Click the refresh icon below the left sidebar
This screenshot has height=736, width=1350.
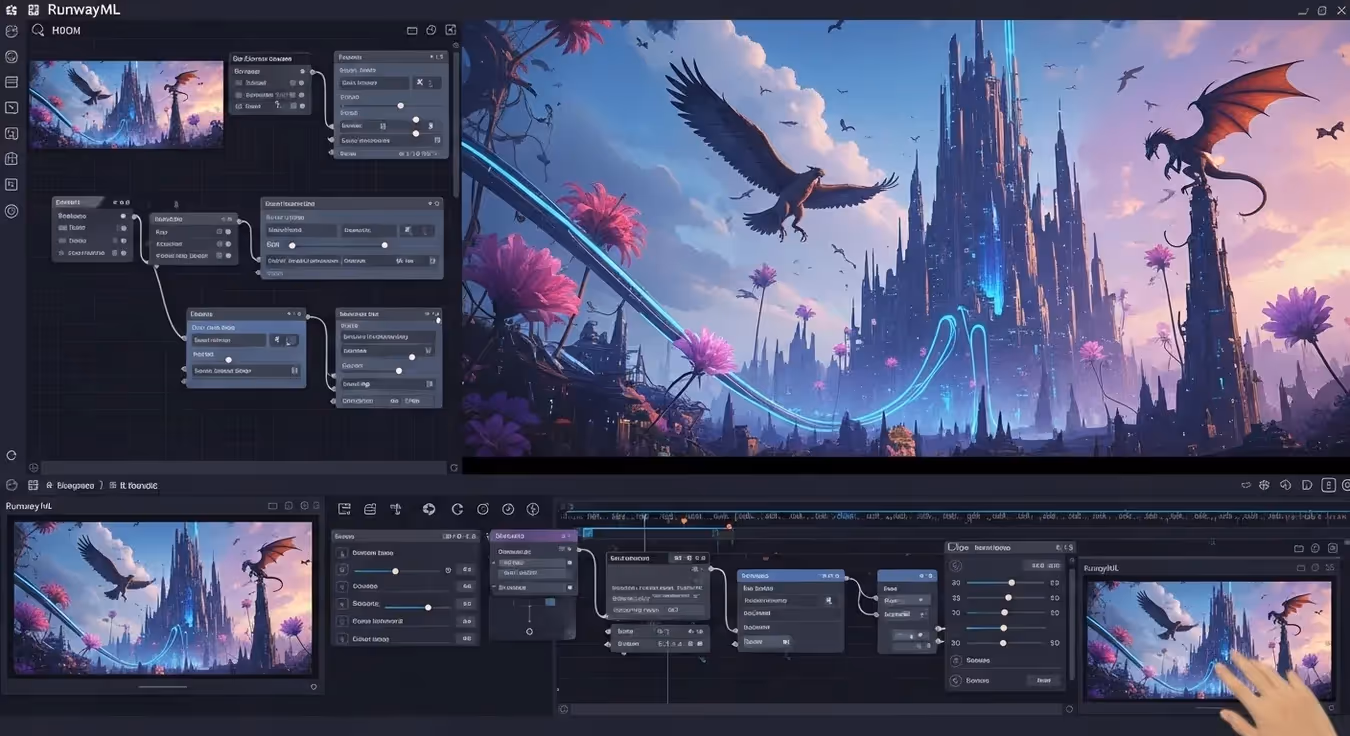tap(11, 455)
